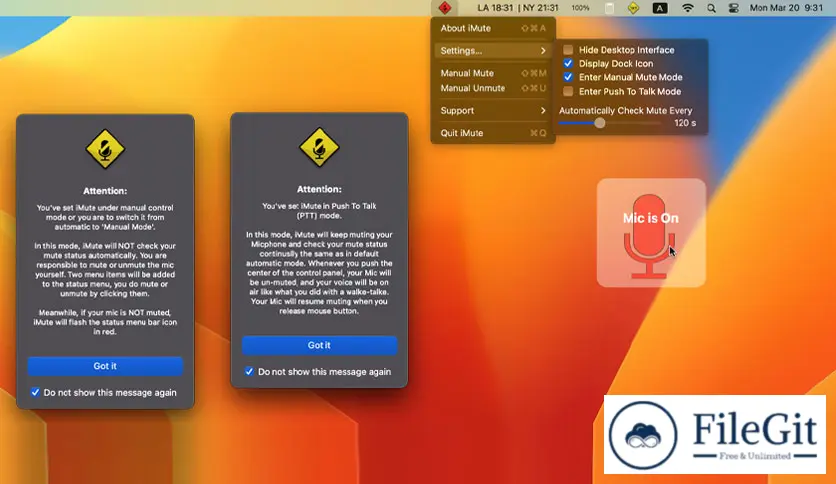Click the yellow iMute diamond status icon
The image size is (836, 484).
pos(633,8)
